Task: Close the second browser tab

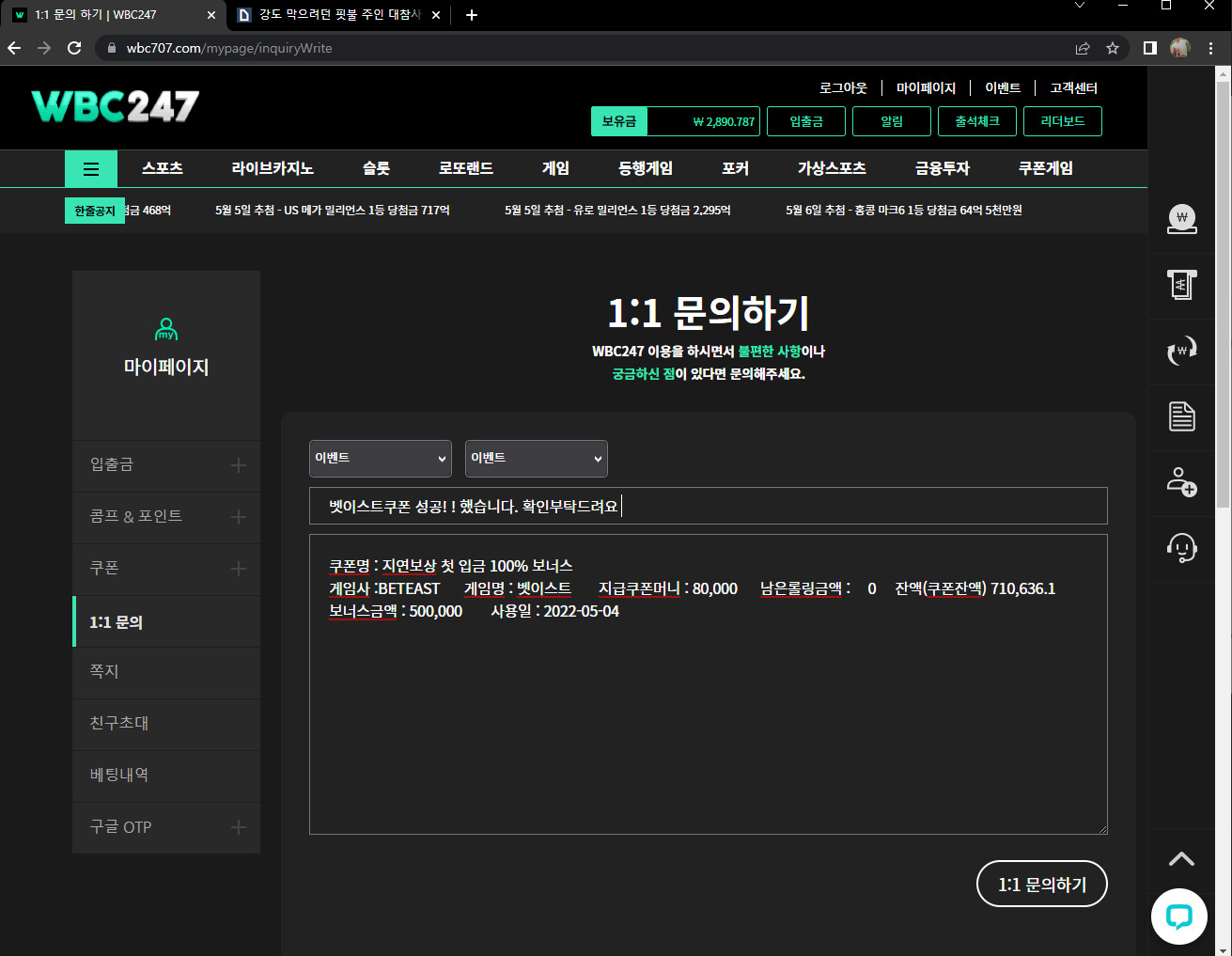Action: (436, 15)
